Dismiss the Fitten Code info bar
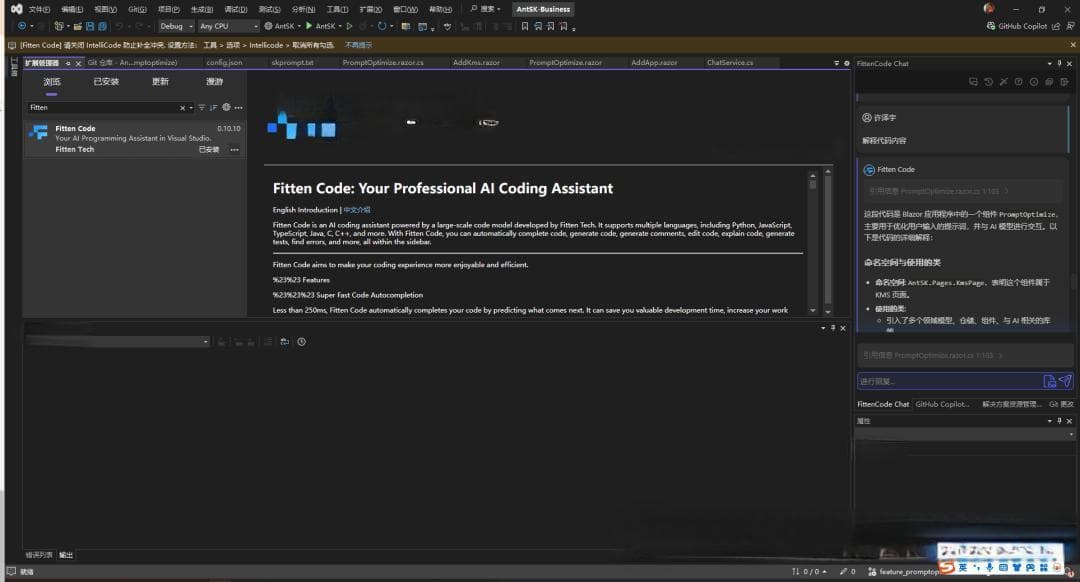The image size is (1080, 582). [x=1072, y=45]
